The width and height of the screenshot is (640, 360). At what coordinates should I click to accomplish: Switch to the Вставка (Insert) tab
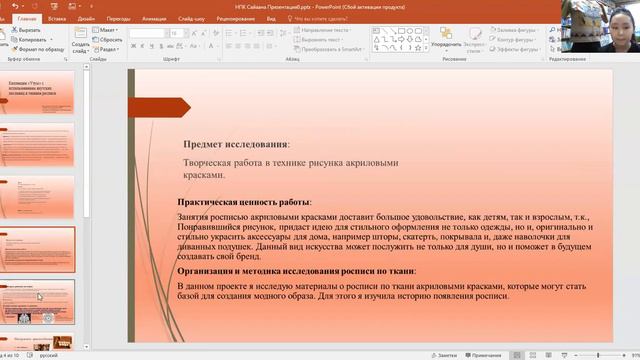(x=57, y=19)
